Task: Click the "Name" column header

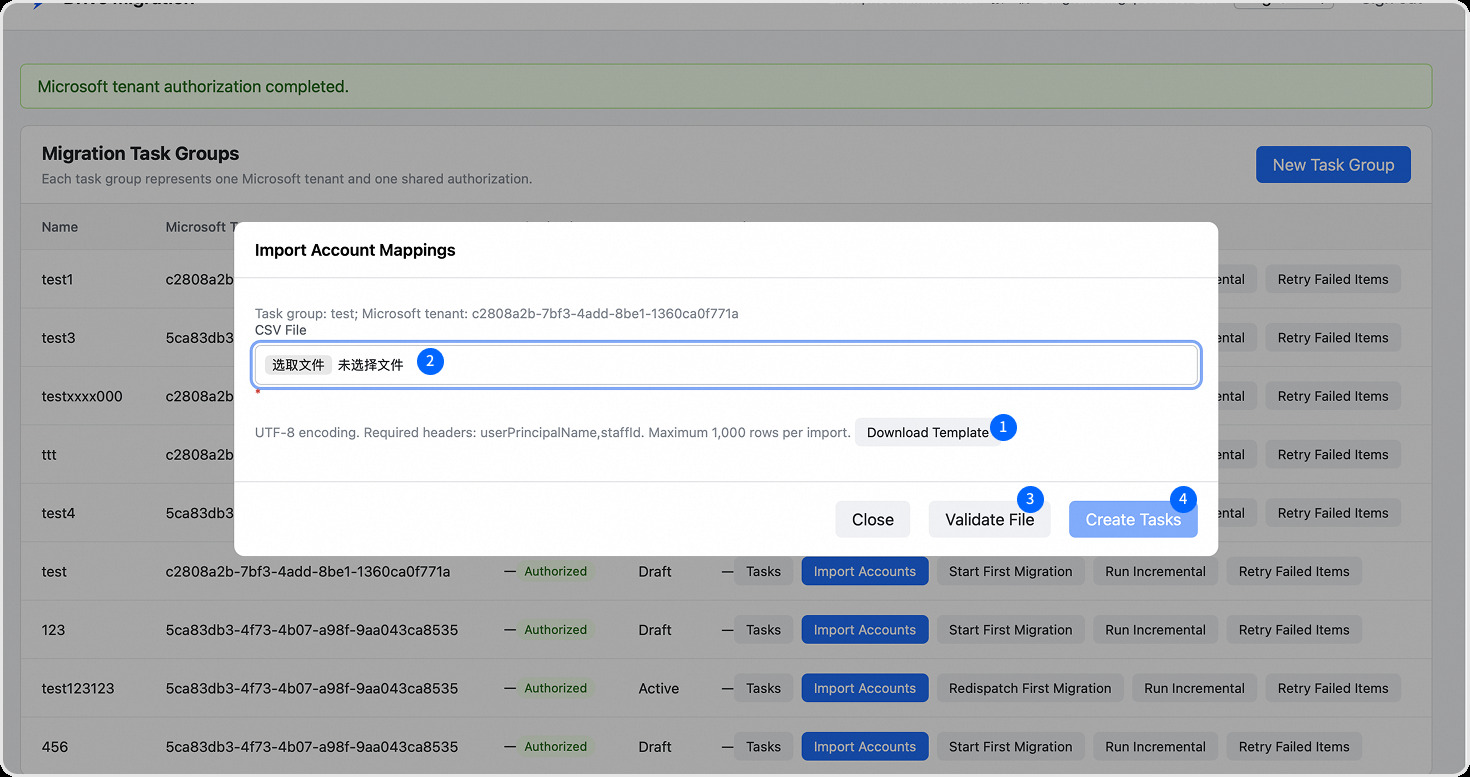Action: point(60,227)
